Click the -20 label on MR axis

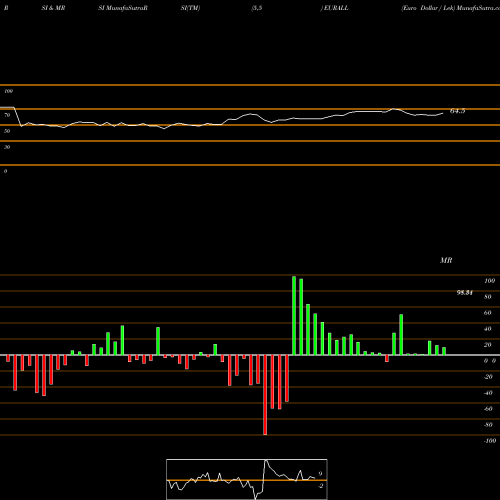pyautogui.click(x=488, y=377)
